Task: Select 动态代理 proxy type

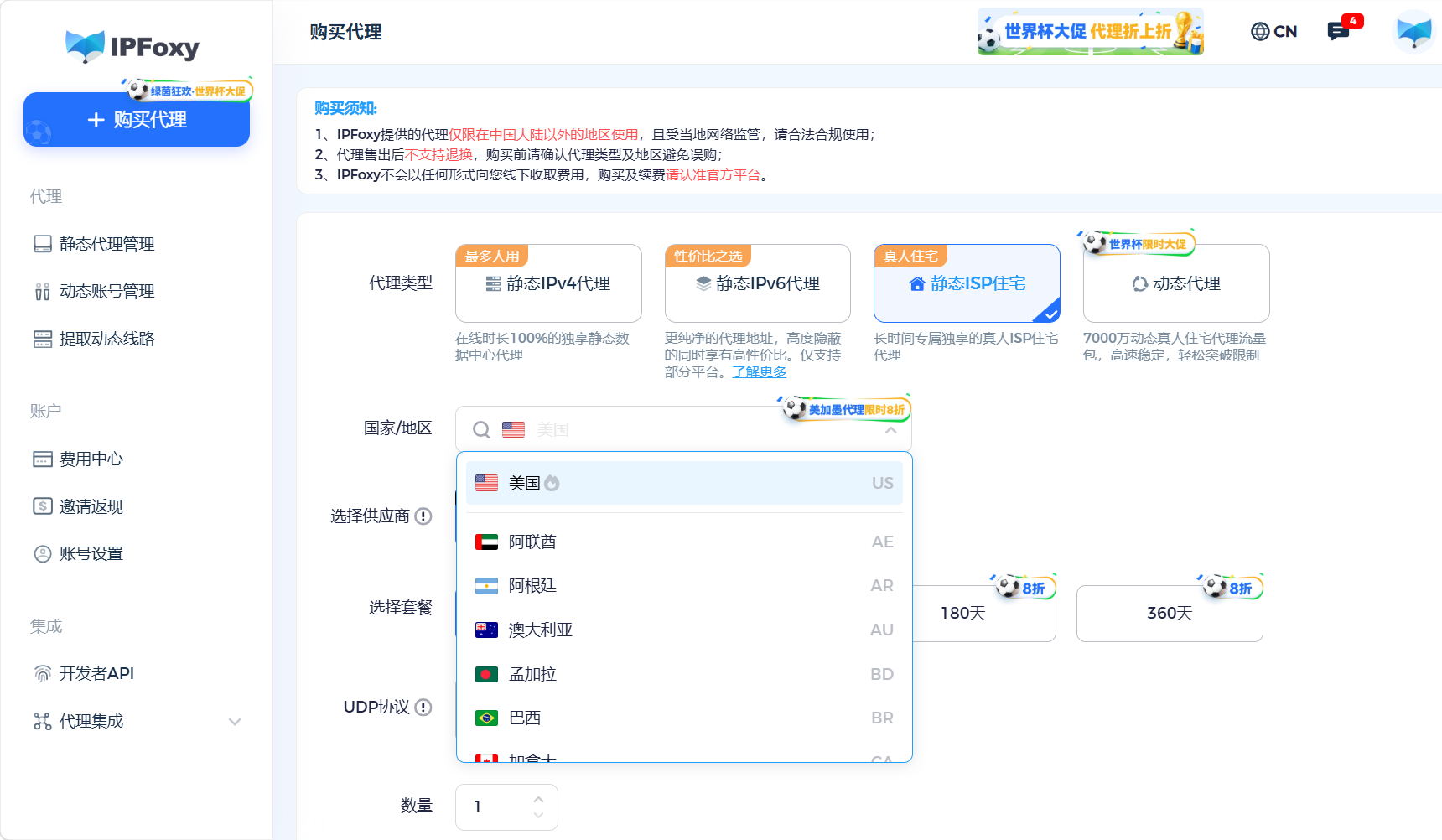Action: (1176, 283)
